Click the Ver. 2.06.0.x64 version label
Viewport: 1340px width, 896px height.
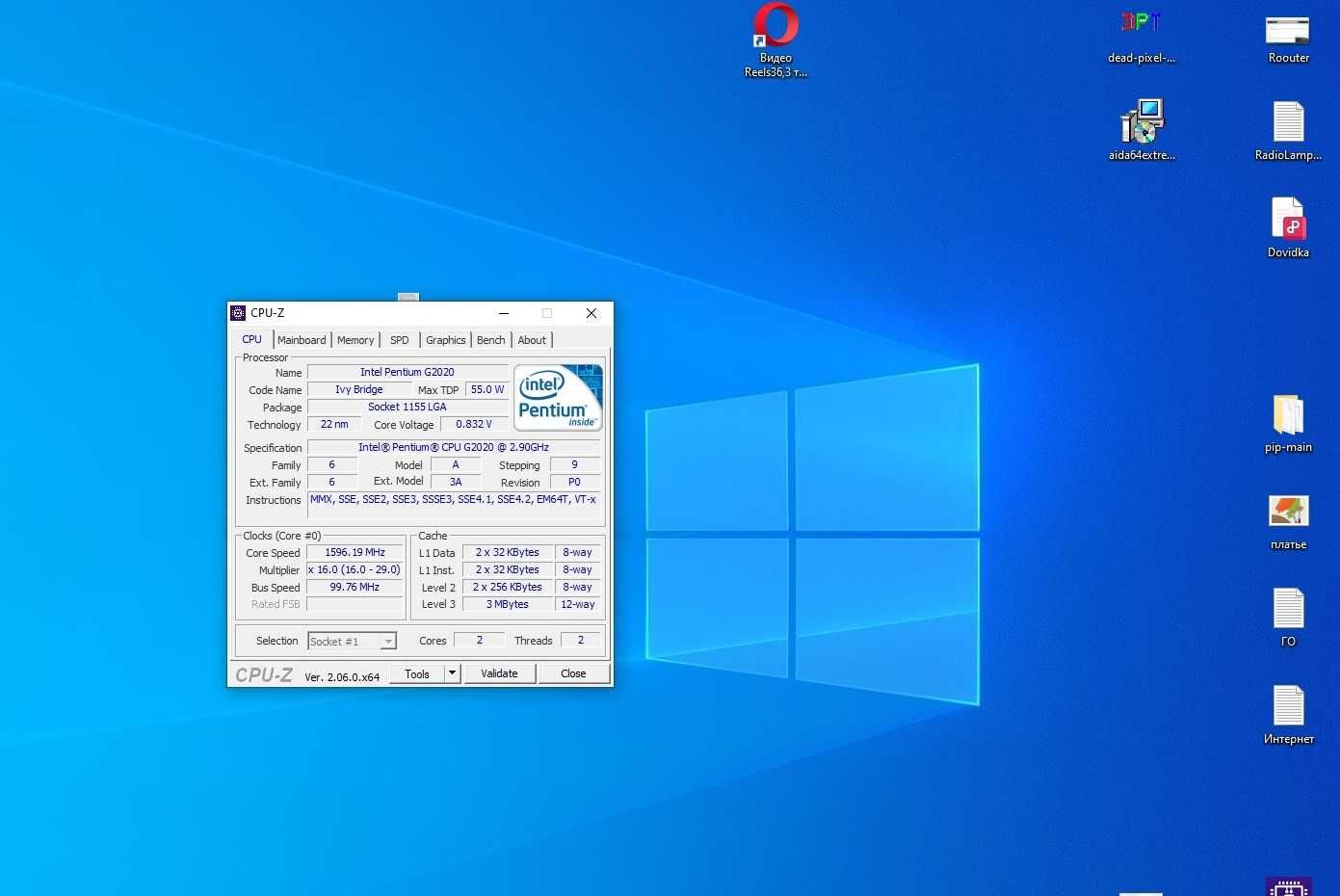point(342,677)
